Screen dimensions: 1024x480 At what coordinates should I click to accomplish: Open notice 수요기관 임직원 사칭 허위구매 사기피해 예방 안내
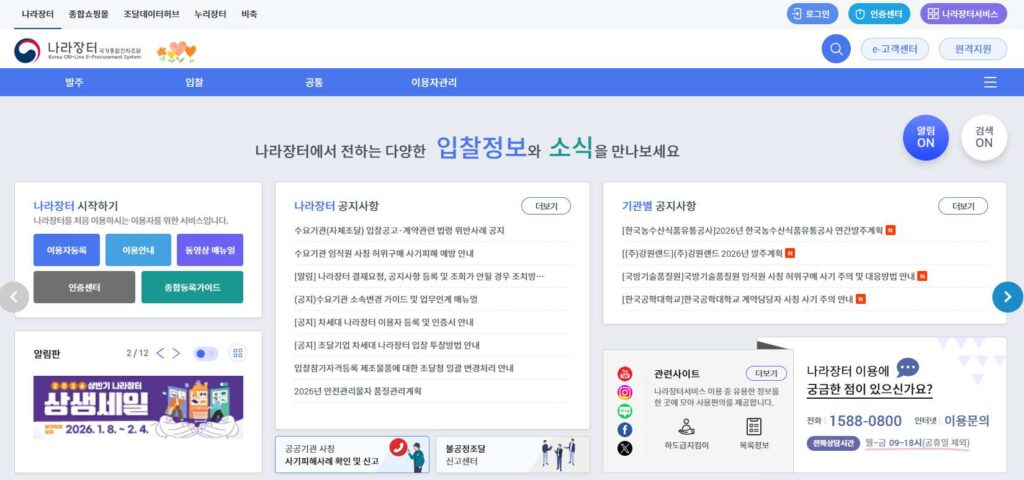click(384, 253)
